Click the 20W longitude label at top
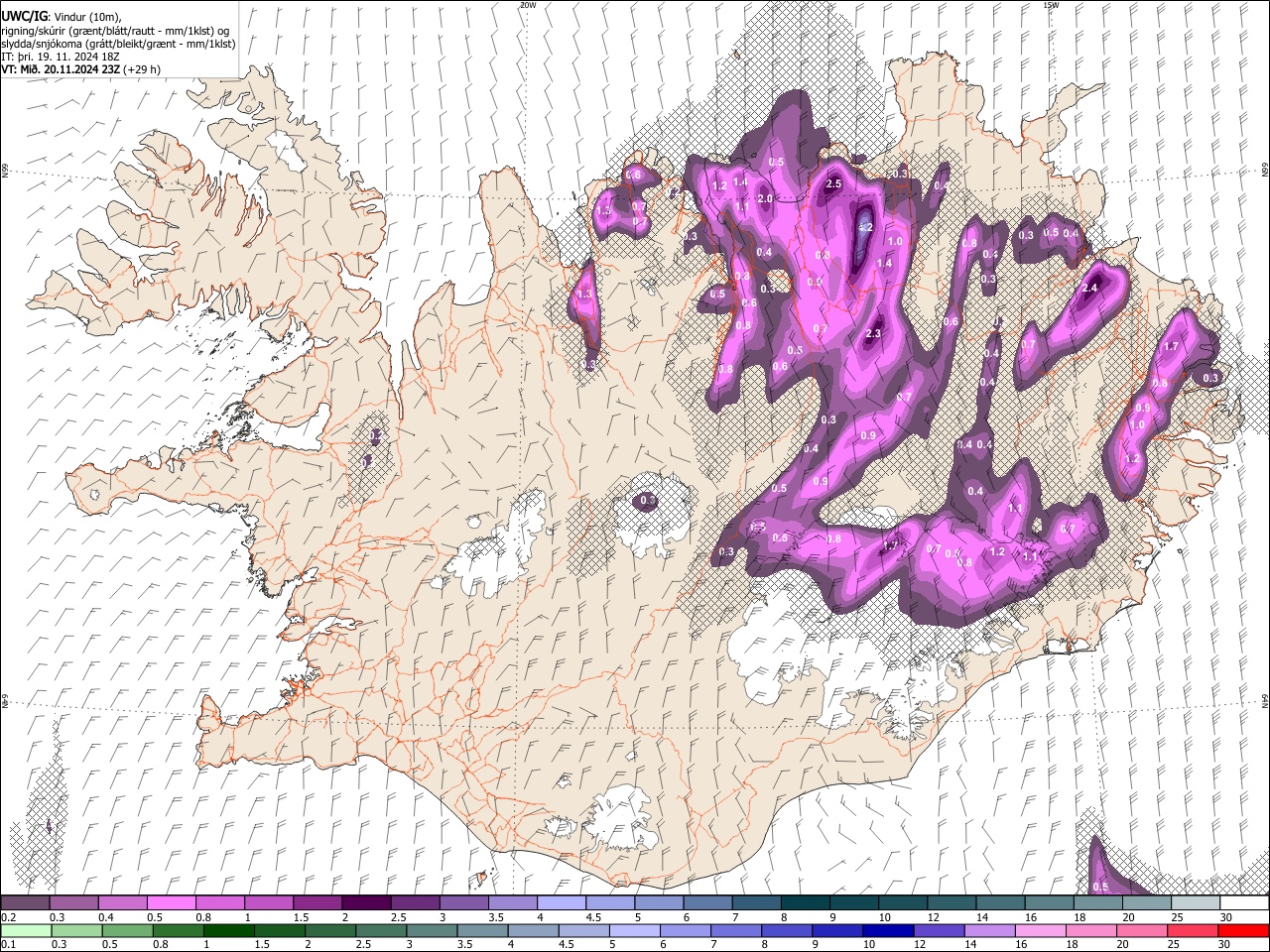The width and height of the screenshot is (1270, 952). click(527, 5)
